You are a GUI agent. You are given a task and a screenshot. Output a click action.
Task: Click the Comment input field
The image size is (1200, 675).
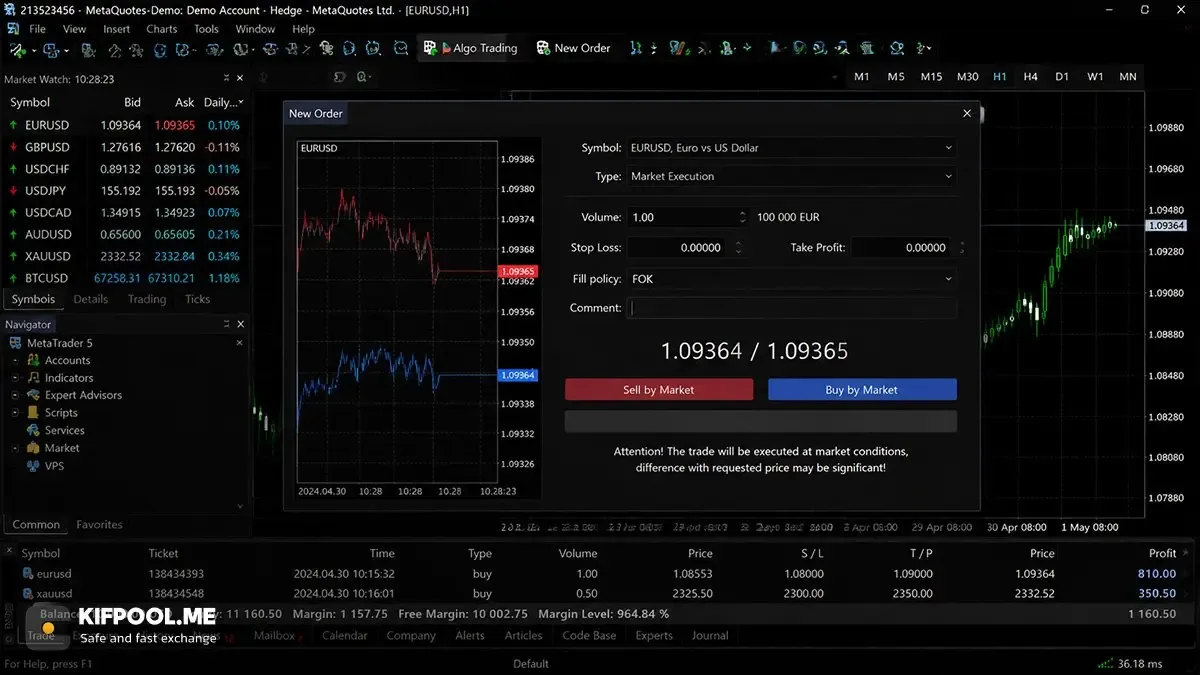[791, 308]
